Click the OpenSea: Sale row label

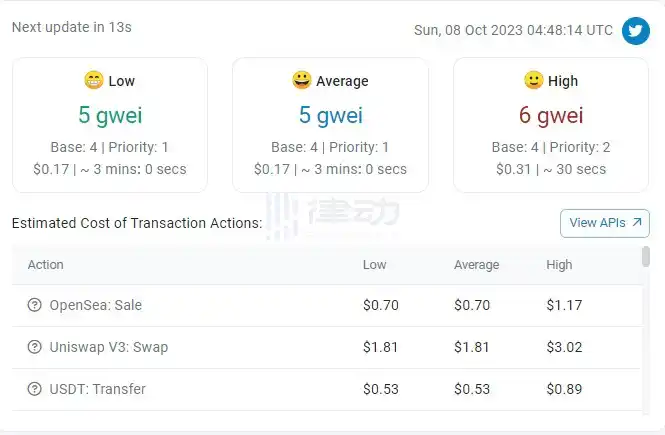[x=96, y=305]
